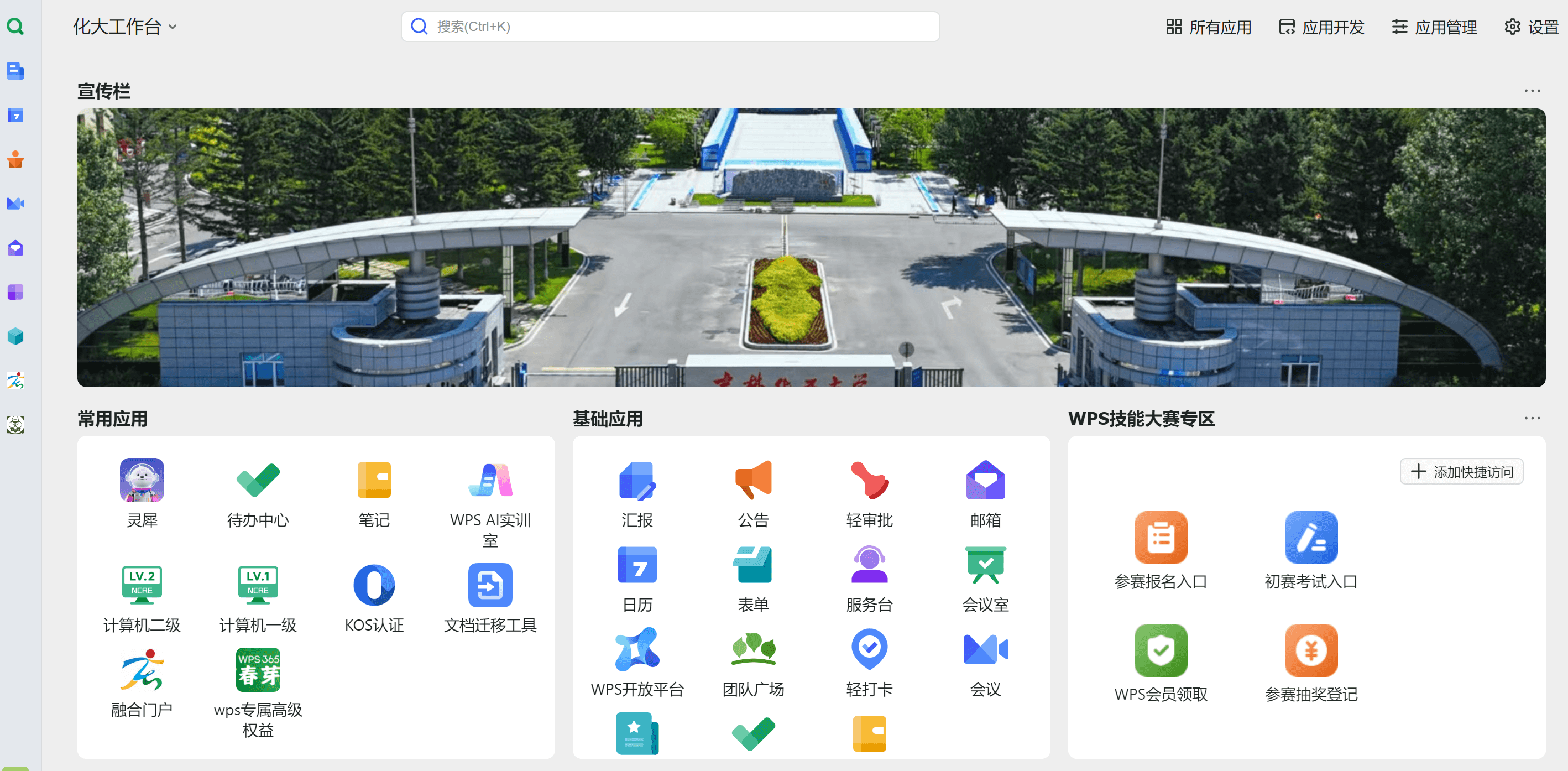1568x771 pixels.
Task: Open the sidebar calendar icon
Action: (x=15, y=116)
